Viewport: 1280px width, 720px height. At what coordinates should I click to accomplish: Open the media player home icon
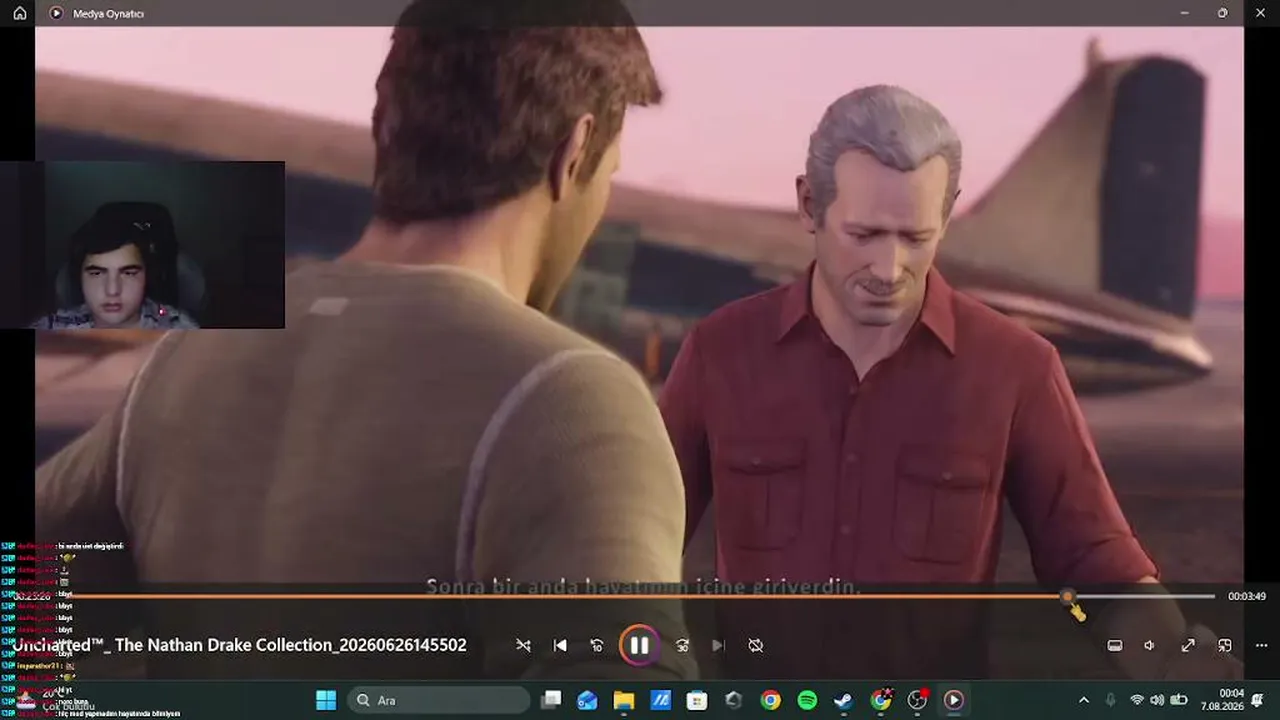click(x=20, y=13)
